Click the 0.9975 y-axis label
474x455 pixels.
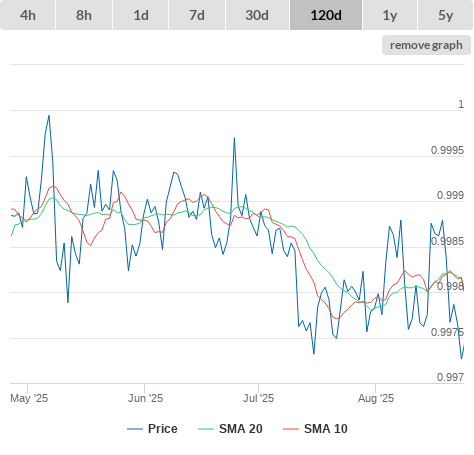point(447,332)
